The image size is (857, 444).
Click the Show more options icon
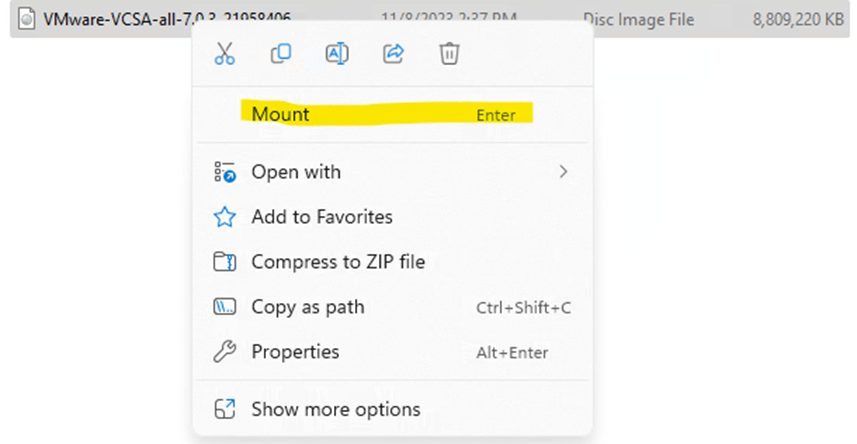225,409
